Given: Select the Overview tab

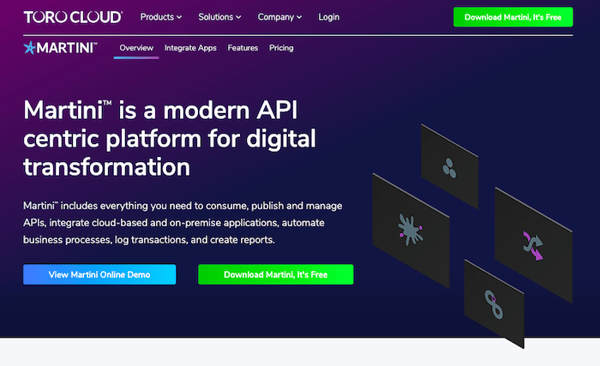Looking at the screenshot, I should pyautogui.click(x=136, y=48).
